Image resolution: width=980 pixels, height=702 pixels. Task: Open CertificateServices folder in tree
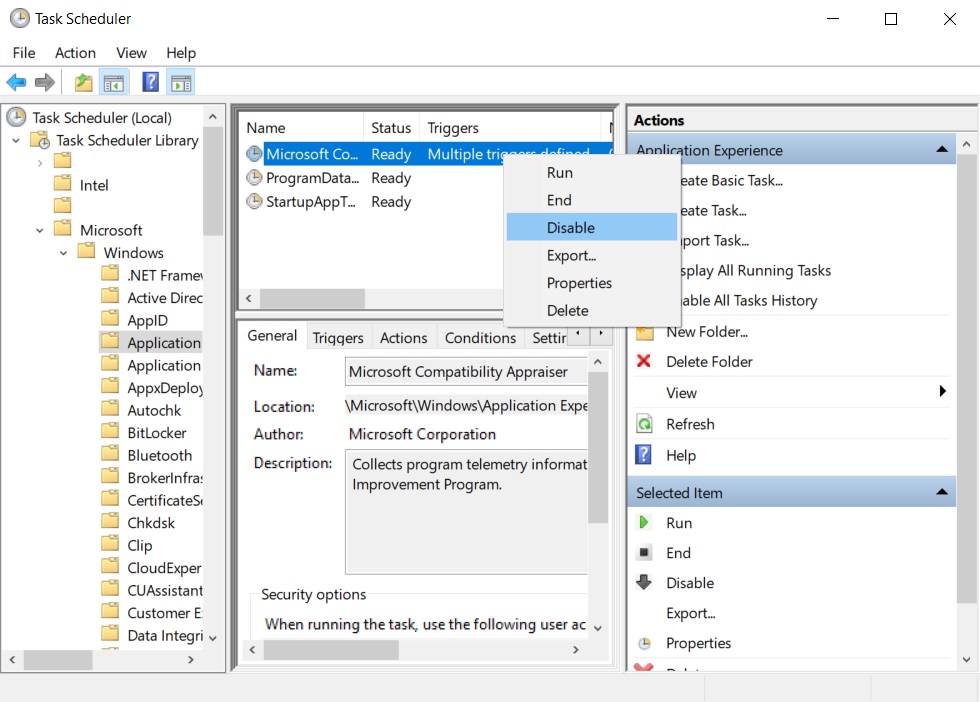tap(165, 500)
